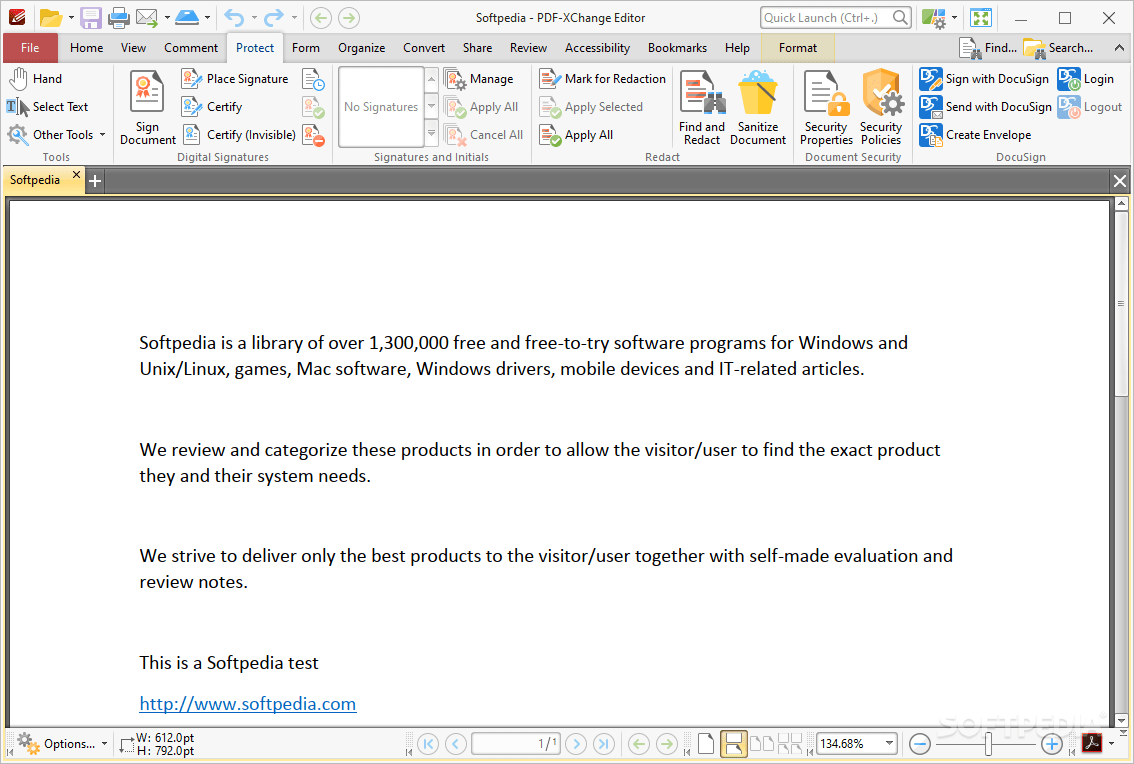This screenshot has width=1134, height=764.
Task: Click Sanitize Document
Action: coord(758,109)
